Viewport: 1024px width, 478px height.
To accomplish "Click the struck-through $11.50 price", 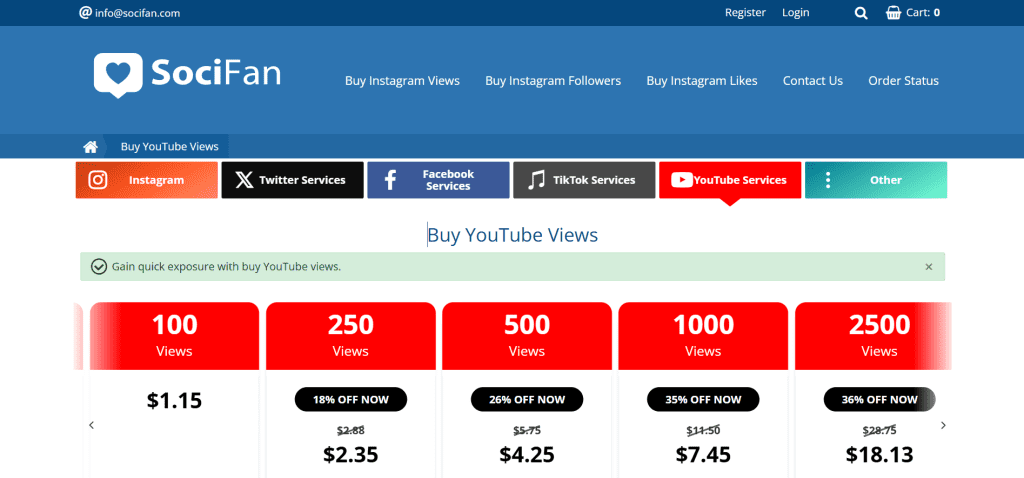I will (703, 430).
